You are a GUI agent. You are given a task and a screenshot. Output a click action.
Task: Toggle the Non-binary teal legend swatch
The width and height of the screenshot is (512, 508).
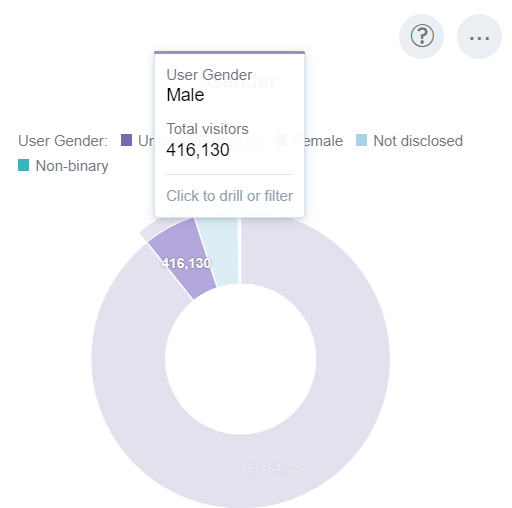23,165
